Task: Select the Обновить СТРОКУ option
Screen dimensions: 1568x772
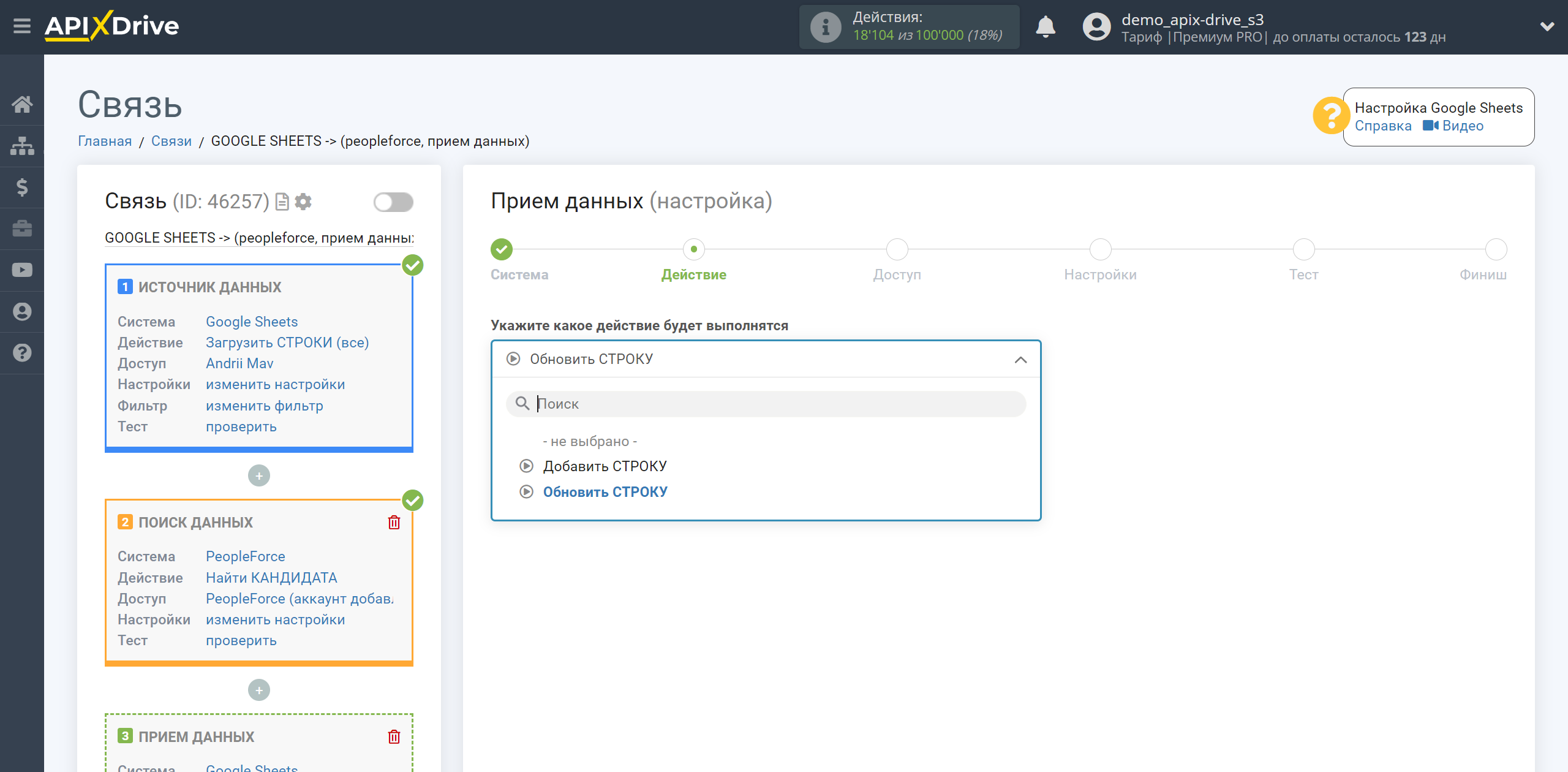Action: 605,492
